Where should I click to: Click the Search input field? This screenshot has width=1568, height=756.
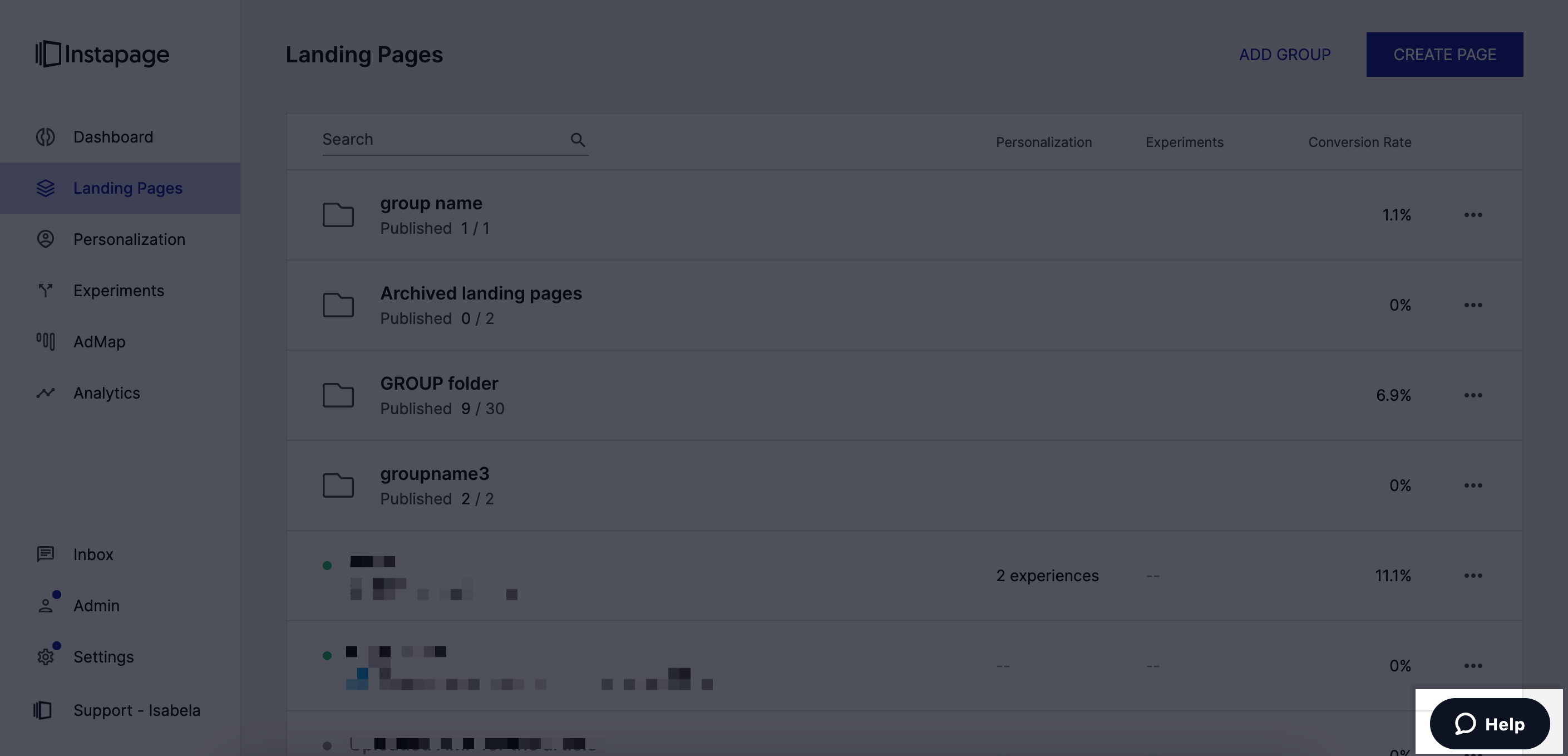coord(455,140)
